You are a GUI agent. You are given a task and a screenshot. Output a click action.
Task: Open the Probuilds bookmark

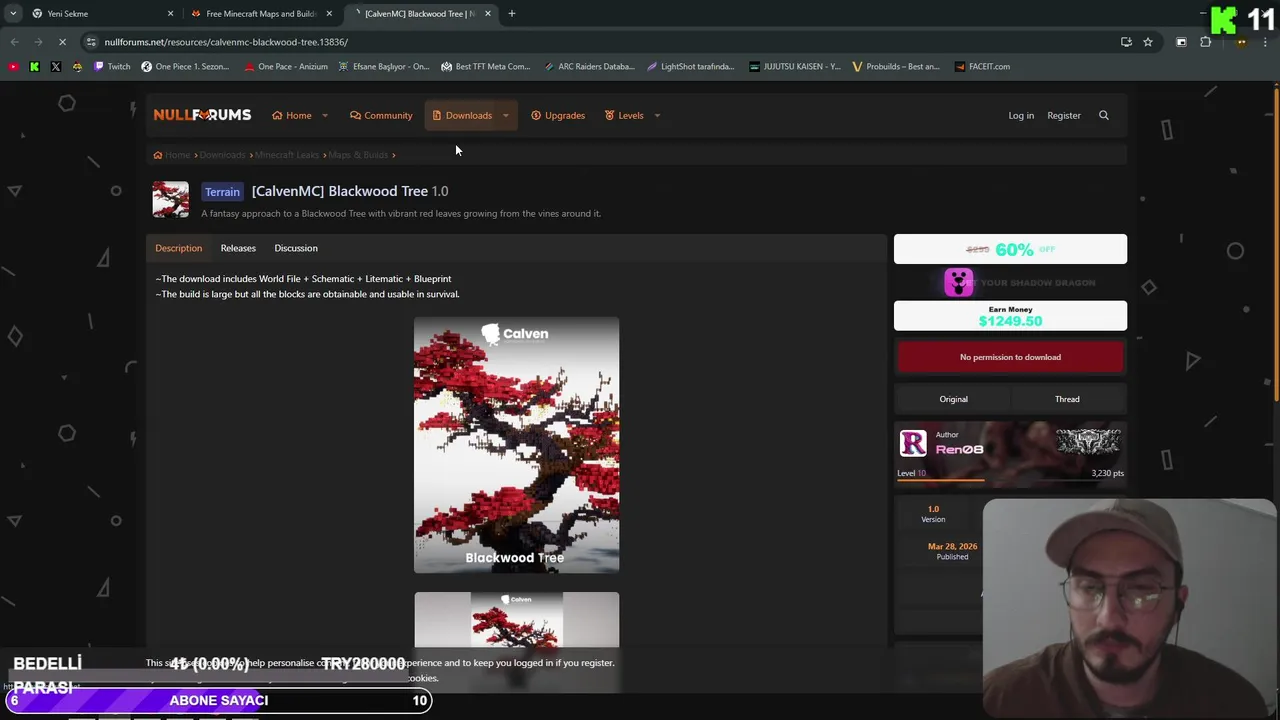[896, 67]
